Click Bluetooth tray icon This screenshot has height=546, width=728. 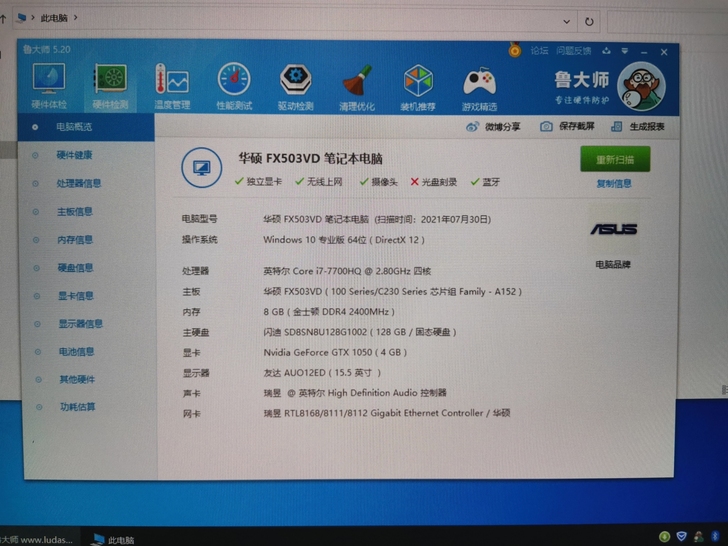tap(715, 537)
